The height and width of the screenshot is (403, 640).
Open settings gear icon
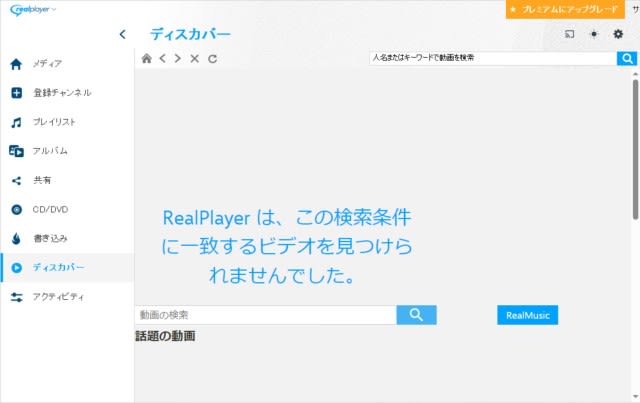[618, 34]
